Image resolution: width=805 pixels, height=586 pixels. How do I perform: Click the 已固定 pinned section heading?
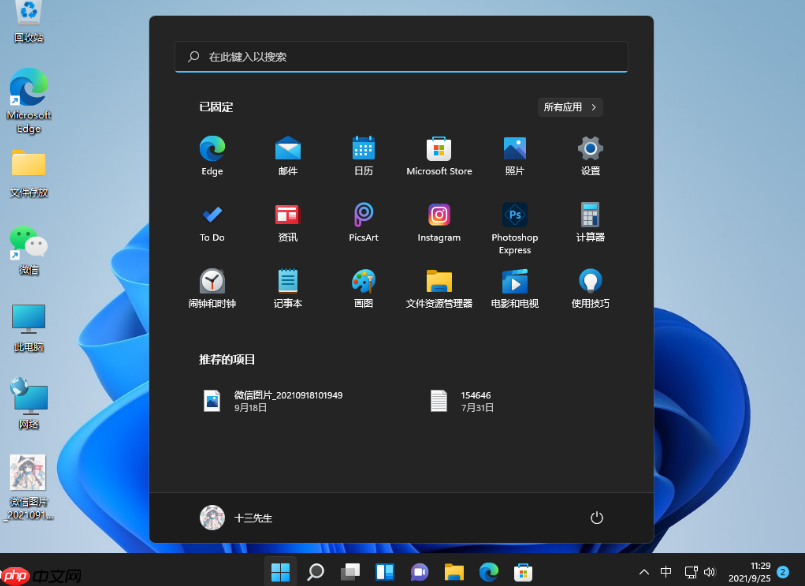pos(216,107)
